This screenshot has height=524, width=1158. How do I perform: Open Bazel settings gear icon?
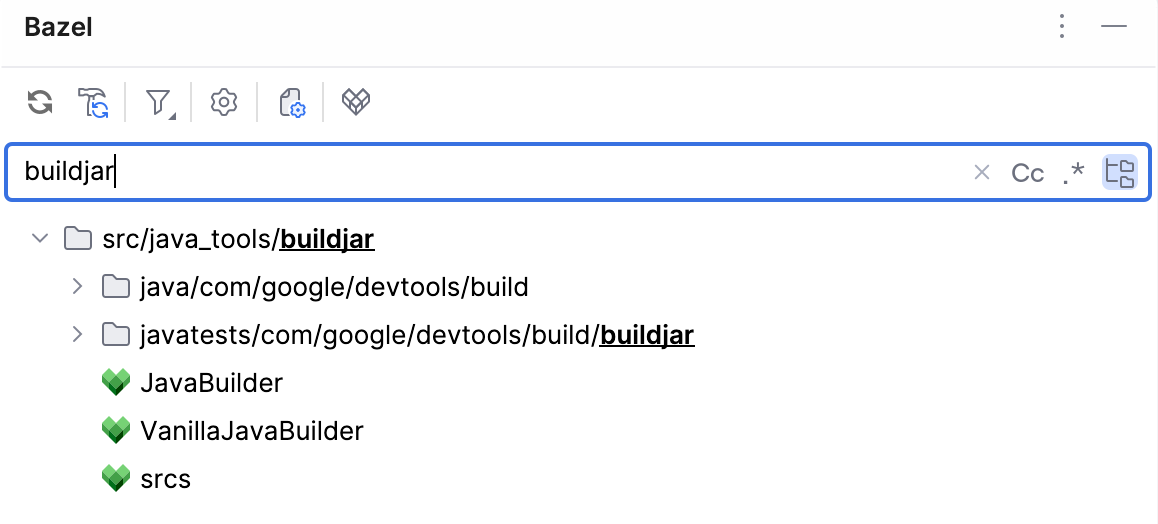click(224, 102)
